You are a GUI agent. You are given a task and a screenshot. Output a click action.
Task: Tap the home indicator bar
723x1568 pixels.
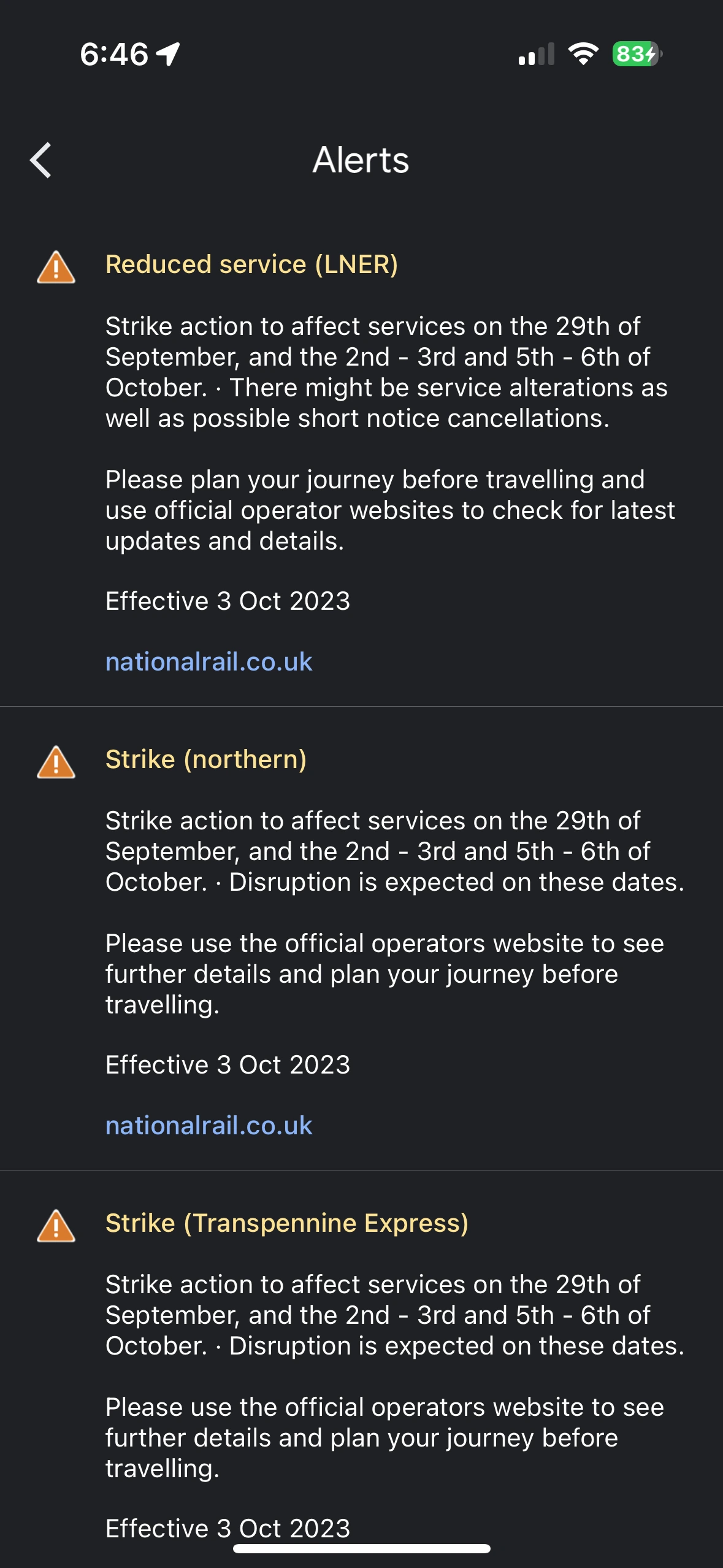point(361,1548)
